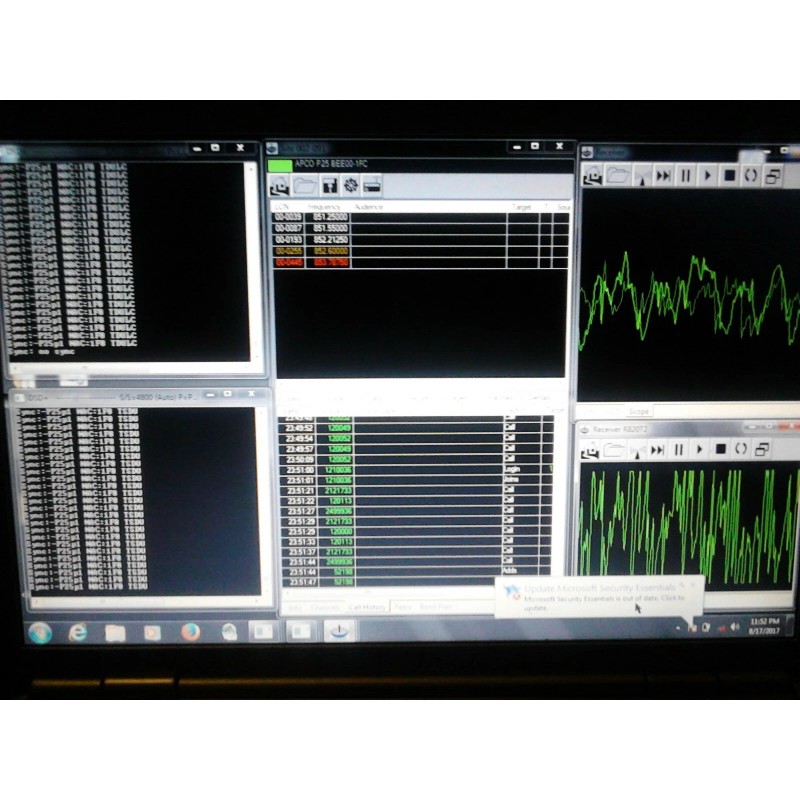Screen dimensions: 800x800
Task: Click the cascade windows icon in Receiver R820T2
Action: 762,449
